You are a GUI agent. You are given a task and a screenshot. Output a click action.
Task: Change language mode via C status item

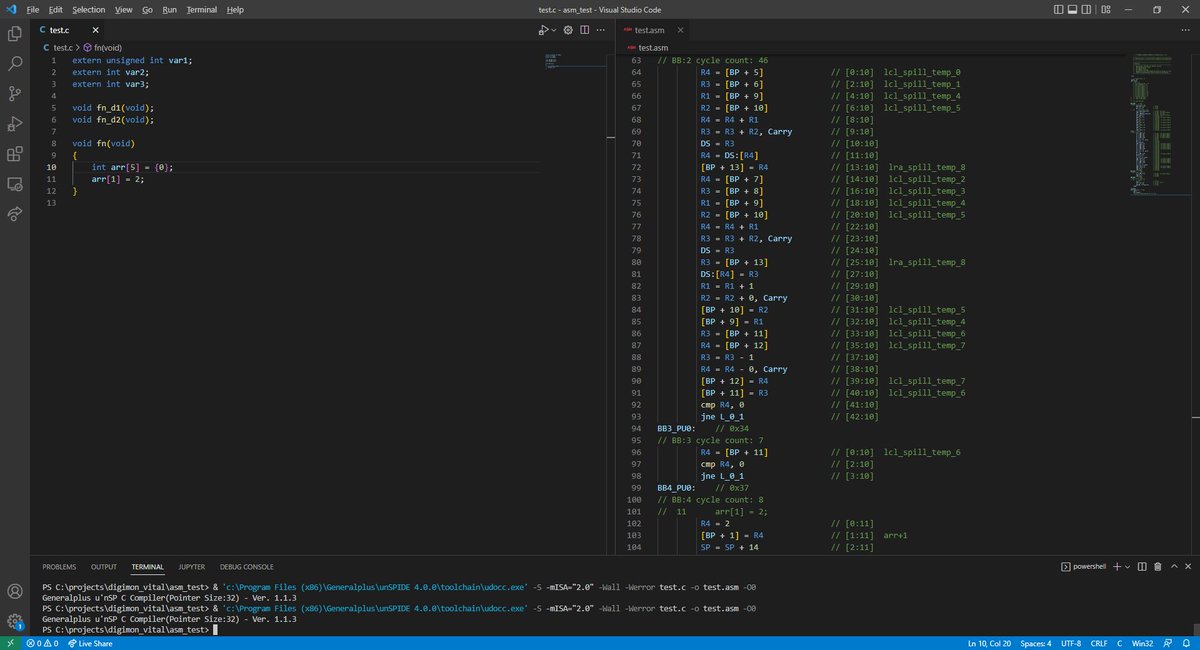pyautogui.click(x=1122, y=643)
